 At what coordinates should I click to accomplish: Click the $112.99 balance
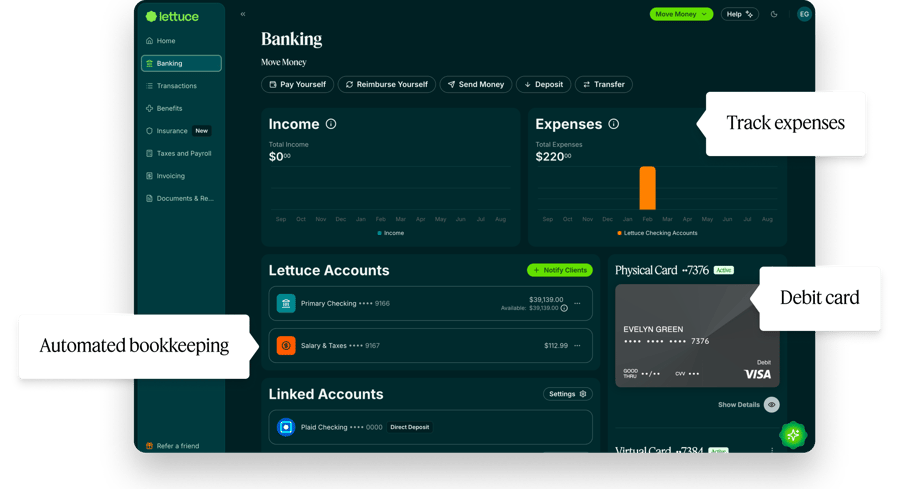(556, 346)
